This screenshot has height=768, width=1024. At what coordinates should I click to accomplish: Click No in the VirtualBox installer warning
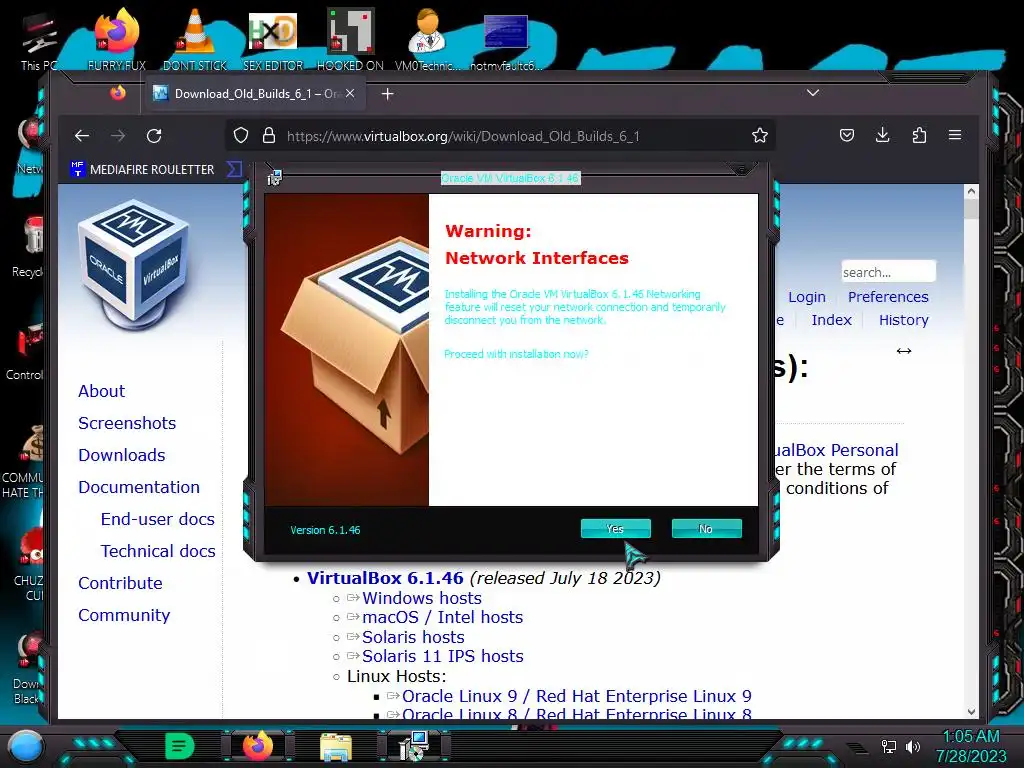[x=706, y=528]
